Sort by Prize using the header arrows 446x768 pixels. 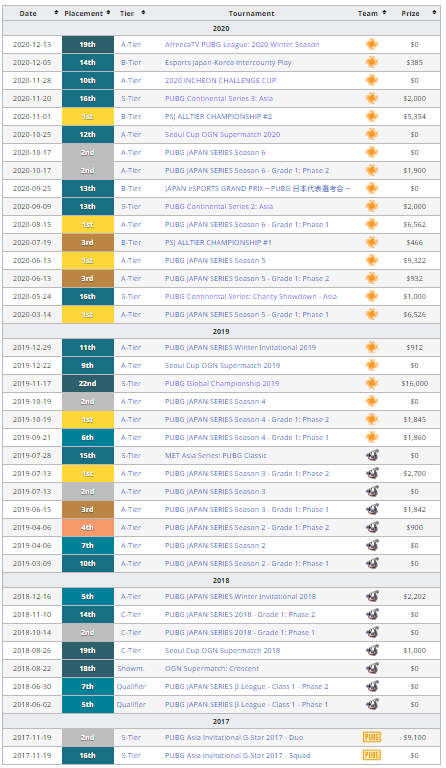[x=434, y=12]
